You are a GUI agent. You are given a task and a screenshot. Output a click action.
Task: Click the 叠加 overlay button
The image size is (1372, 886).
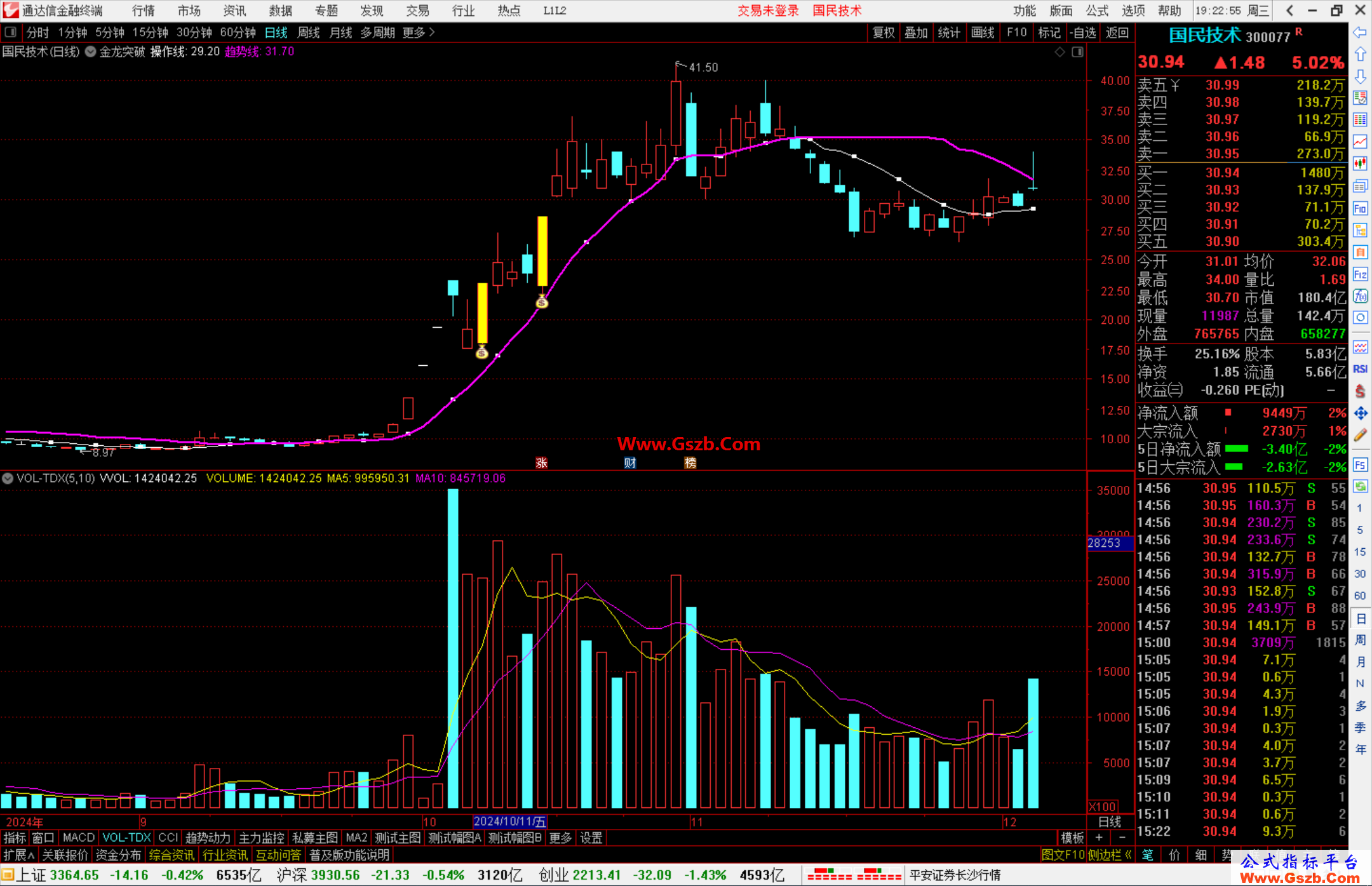916,32
